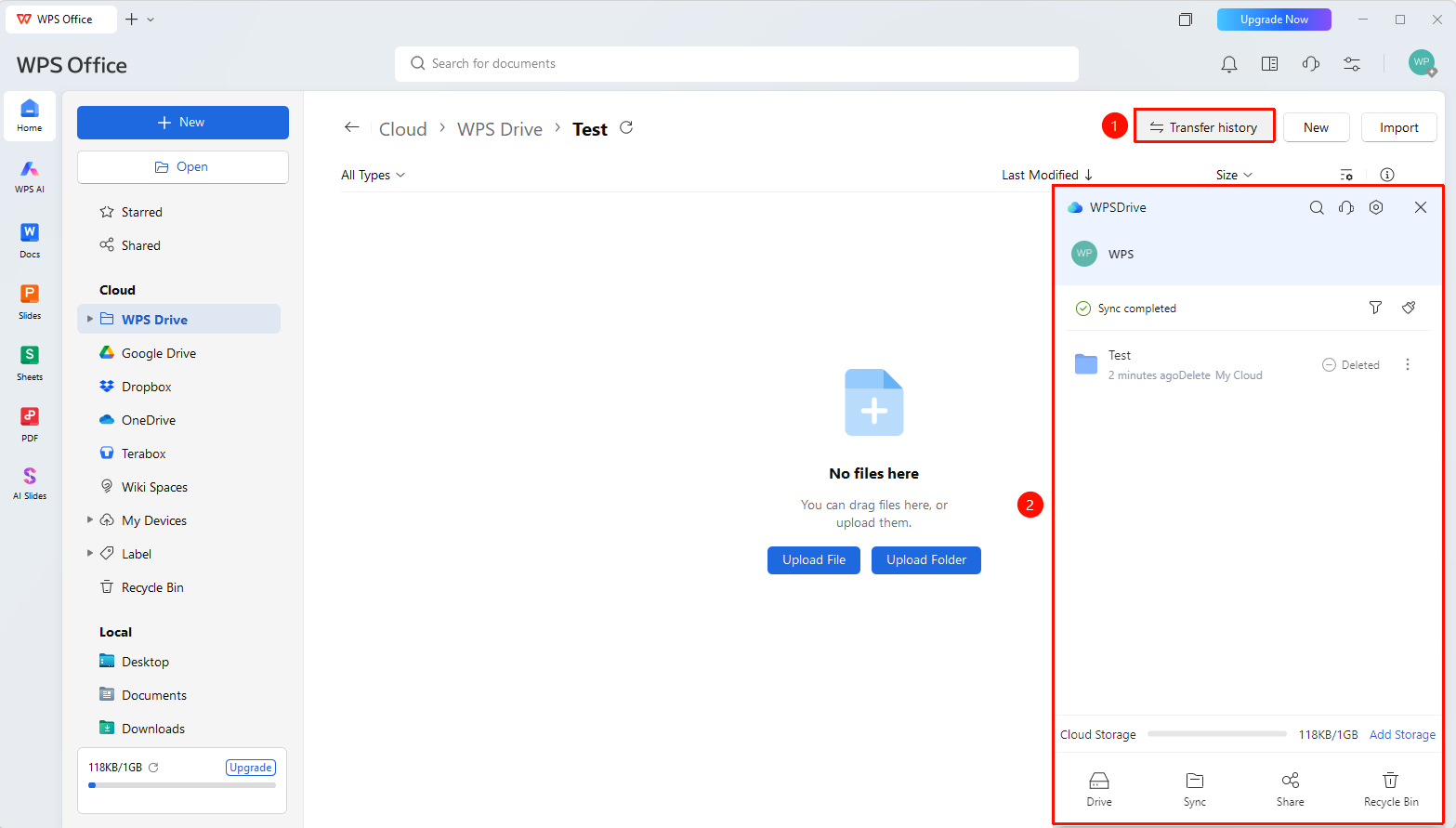Clear sync records with the broom icon
The width and height of the screenshot is (1456, 828).
(1409, 308)
